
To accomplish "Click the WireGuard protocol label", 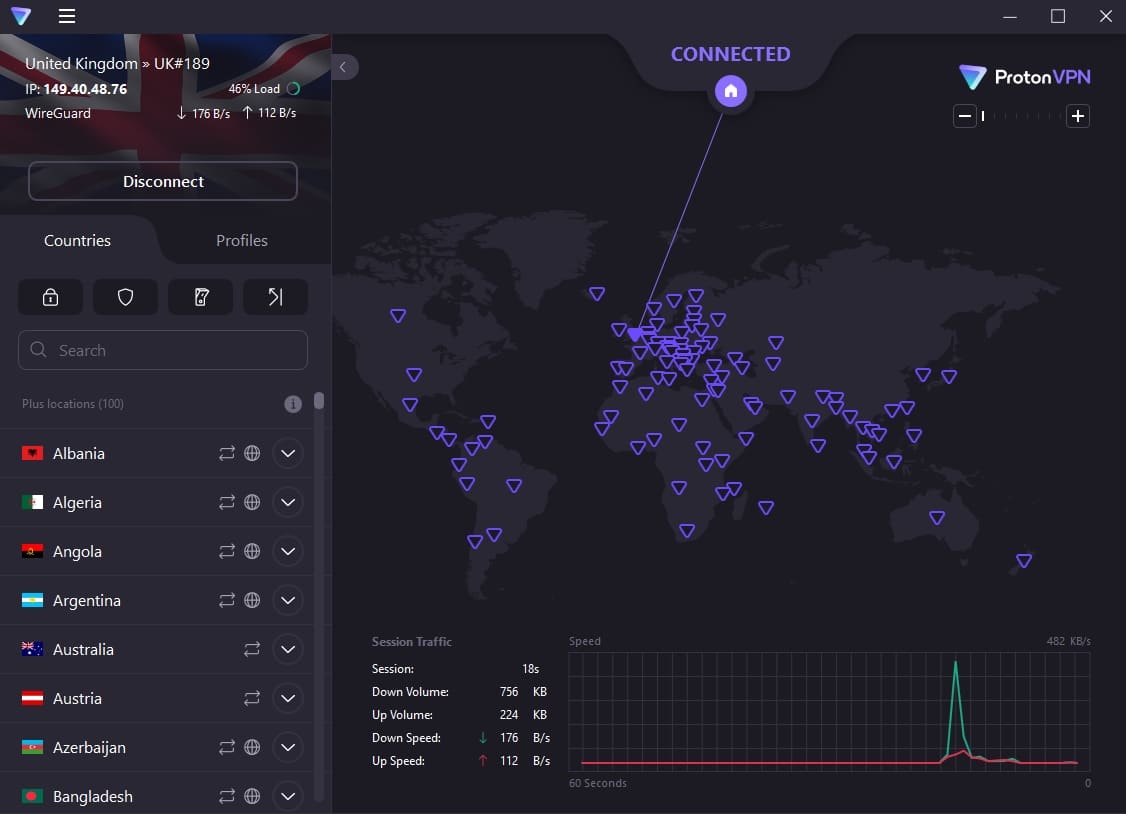I will coord(58,113).
